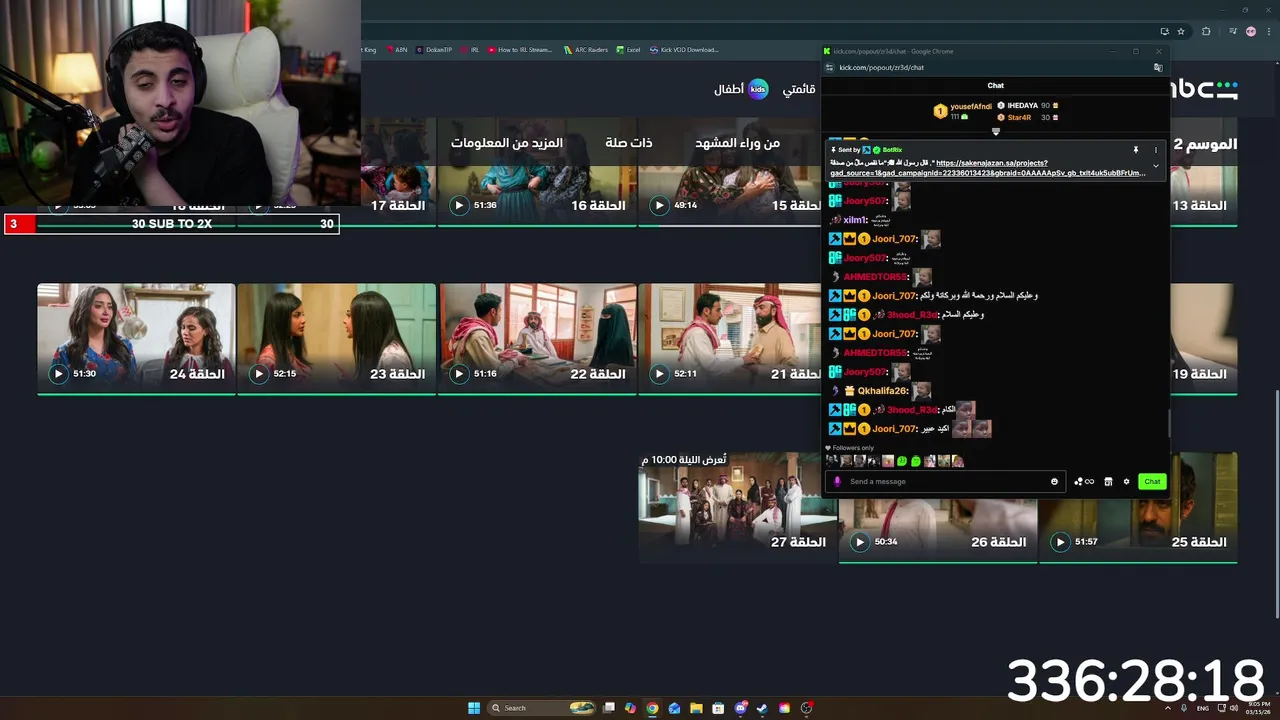Open Discord from the taskbar
Screen dimensions: 1280x720
(740, 708)
